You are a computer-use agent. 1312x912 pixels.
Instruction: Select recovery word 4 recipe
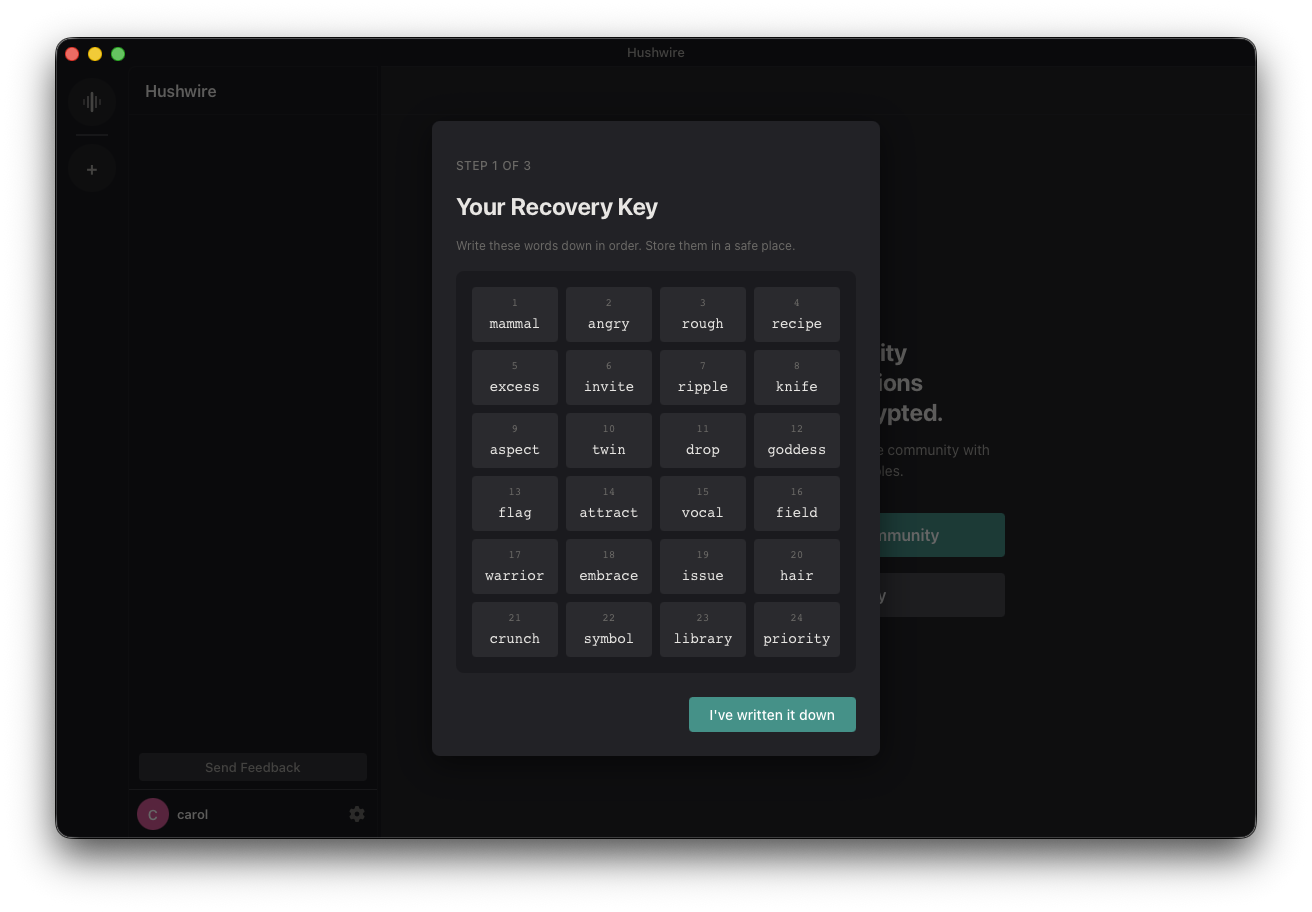(x=797, y=314)
